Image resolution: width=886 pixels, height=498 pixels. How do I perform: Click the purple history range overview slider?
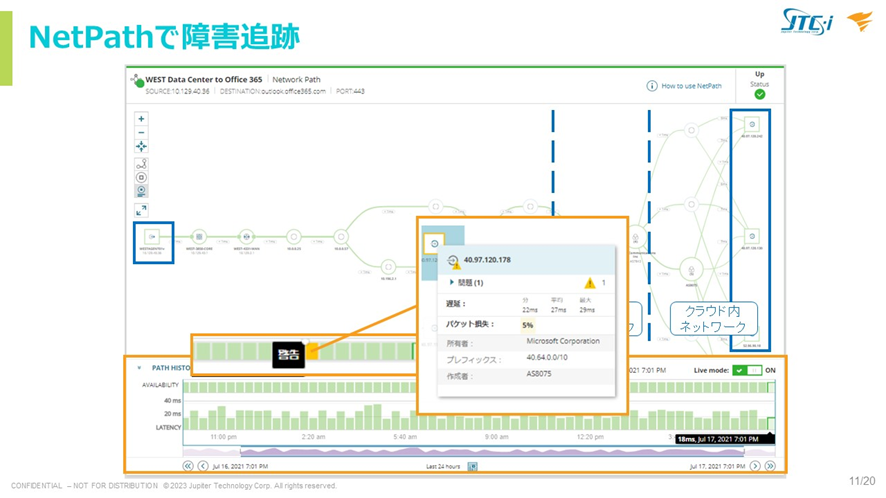click(x=492, y=452)
